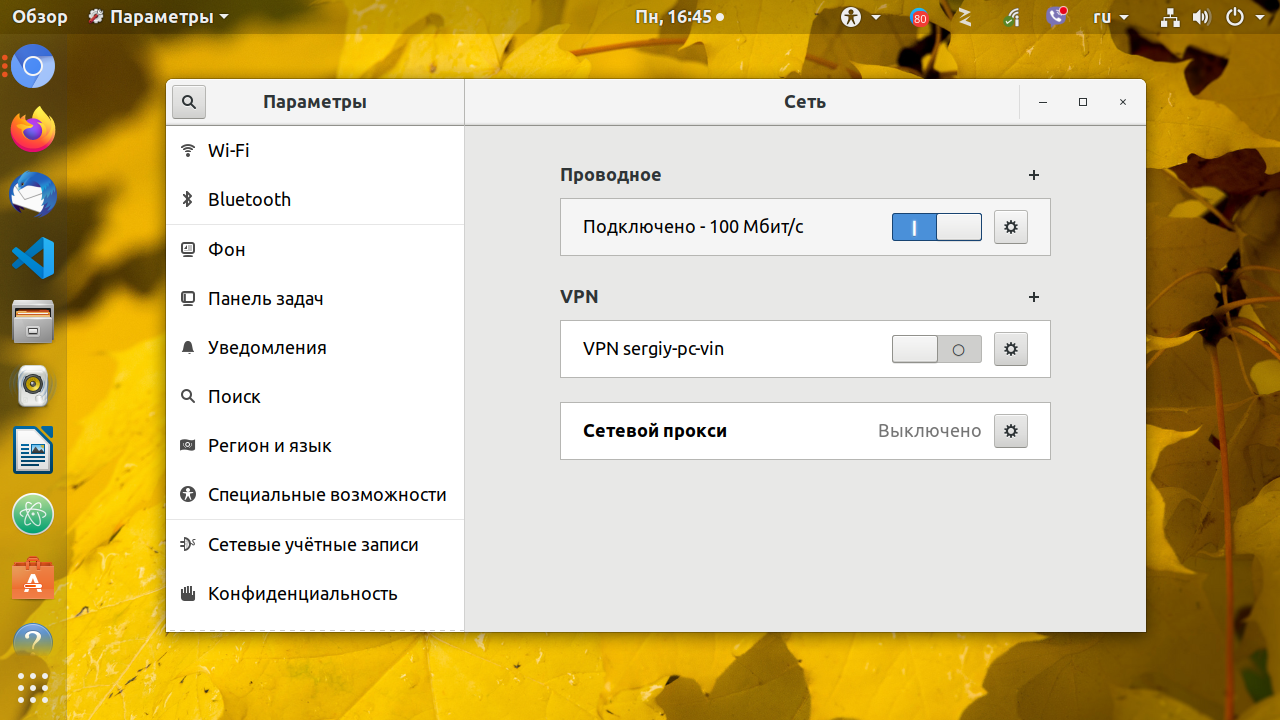Toggle the wired connection switch off
1280x720 pixels.
[937, 227]
